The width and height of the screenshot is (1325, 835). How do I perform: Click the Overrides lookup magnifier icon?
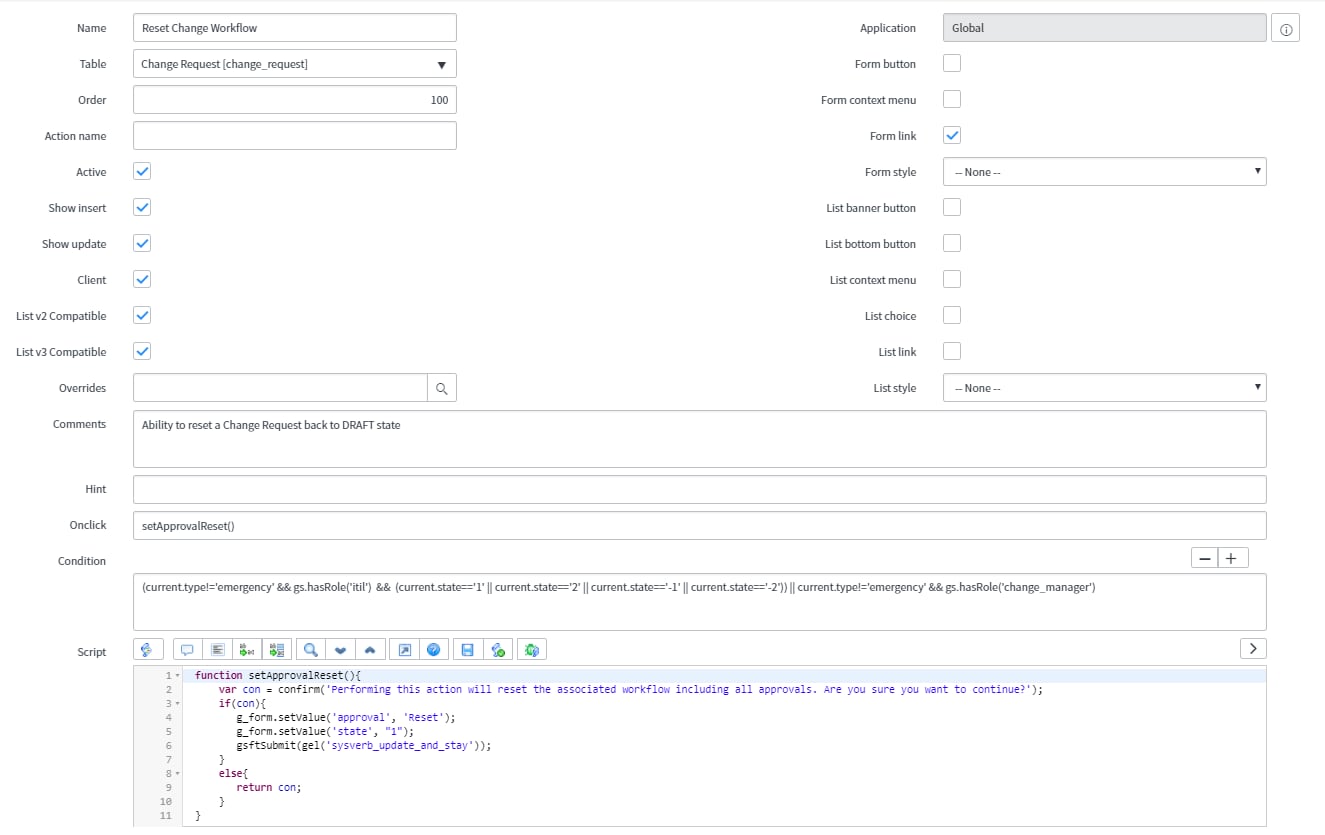click(x=442, y=388)
